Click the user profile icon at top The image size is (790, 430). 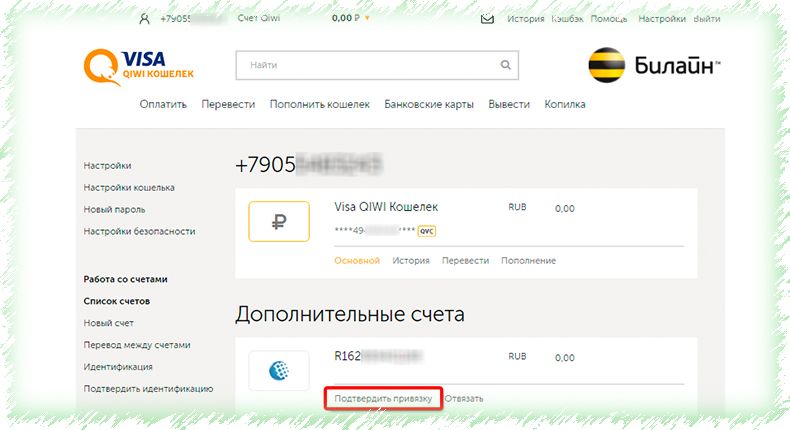tap(145, 19)
